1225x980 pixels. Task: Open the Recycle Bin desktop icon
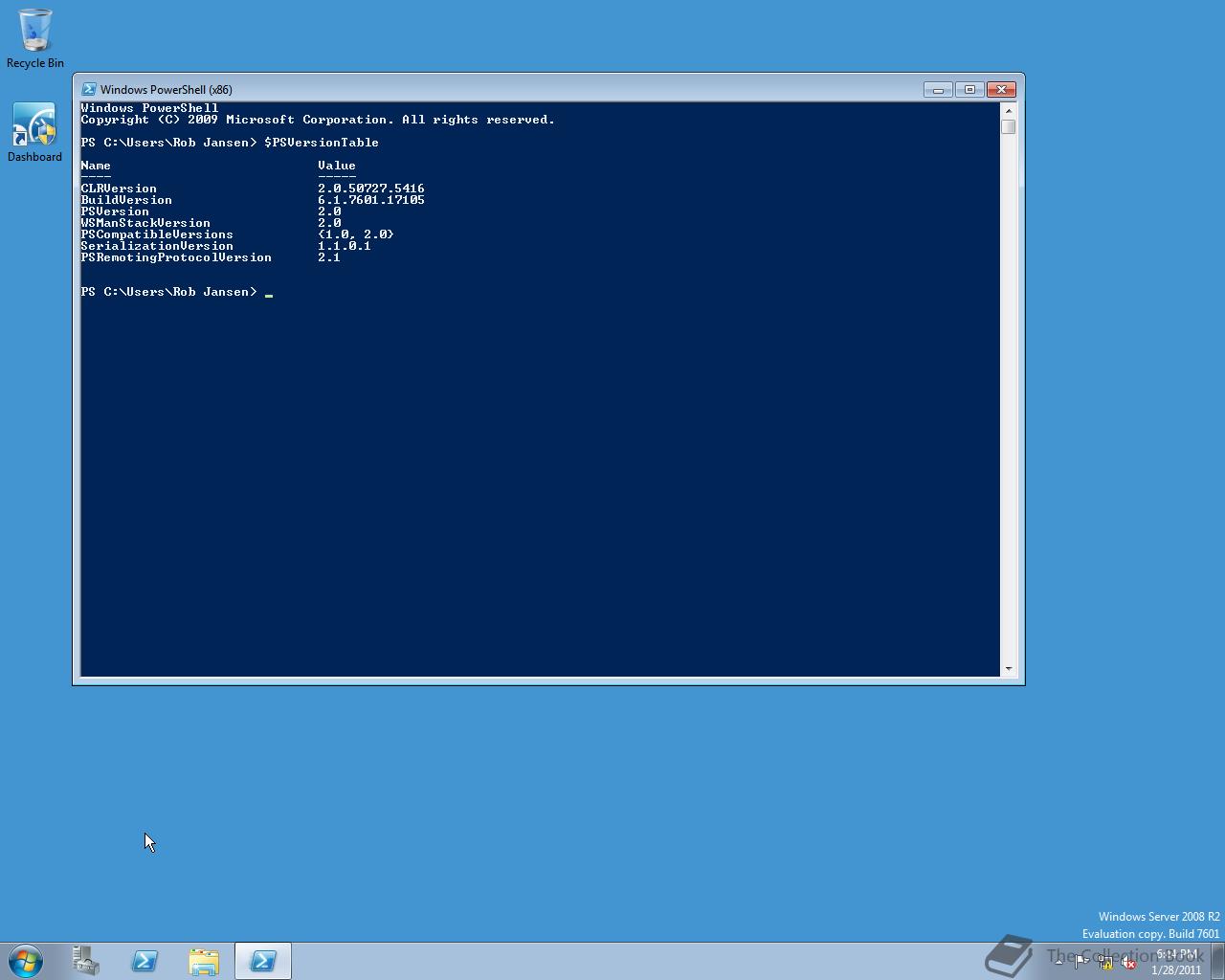[x=35, y=38]
